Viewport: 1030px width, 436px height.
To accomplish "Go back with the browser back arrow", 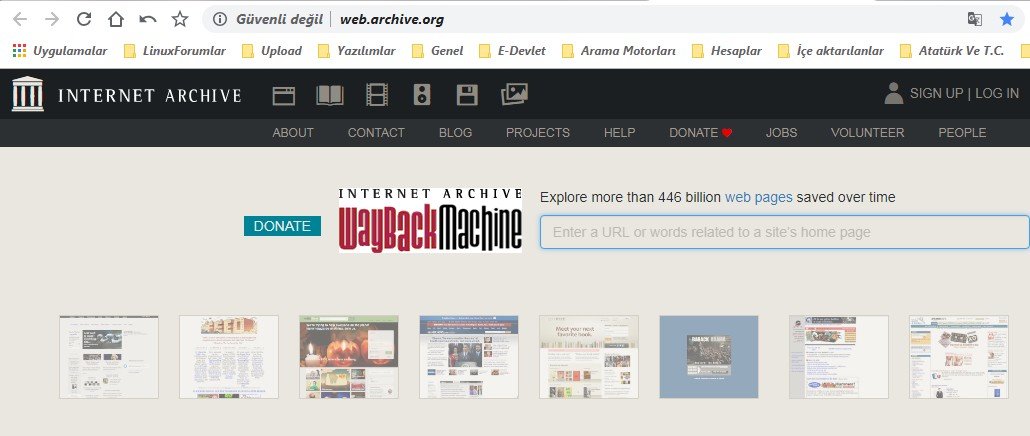I will (x=20, y=19).
